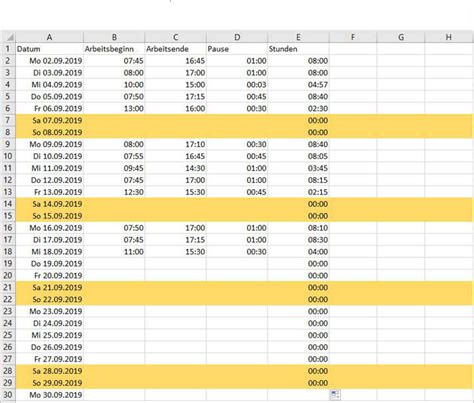Select the Mo 30.09.2019 date cell

coord(49,395)
